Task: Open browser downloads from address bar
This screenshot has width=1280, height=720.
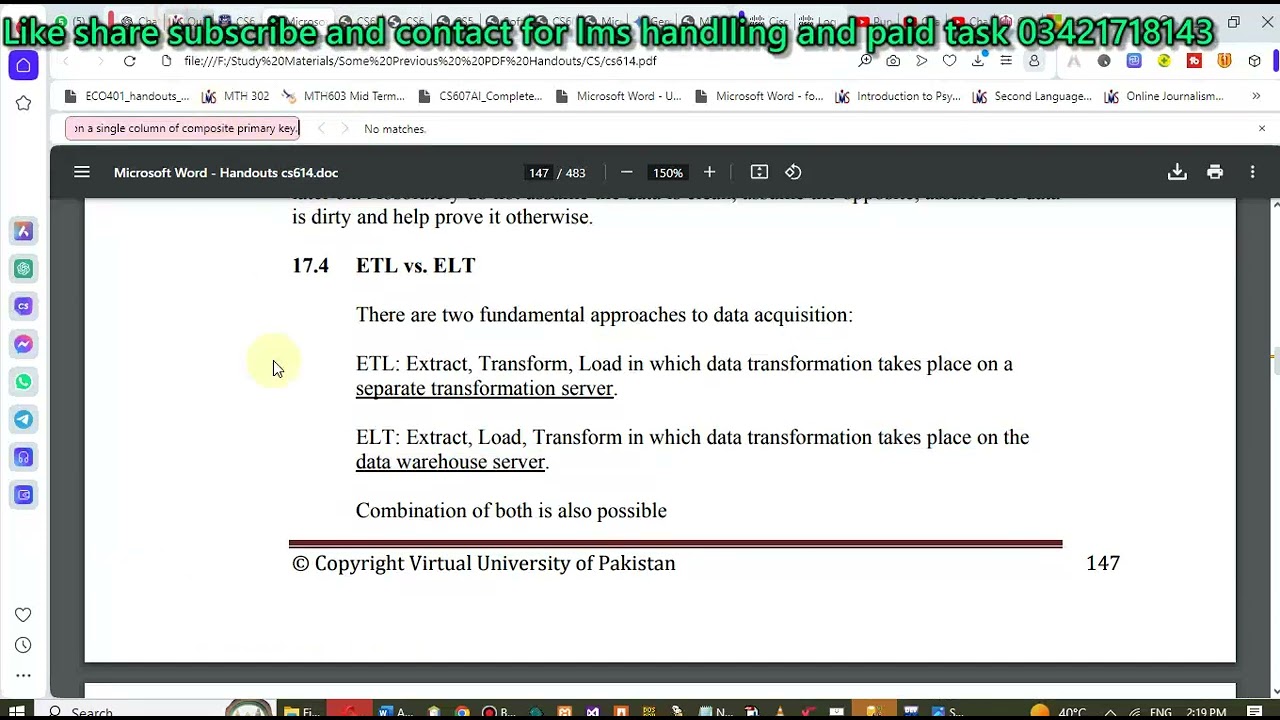Action: click(x=977, y=61)
